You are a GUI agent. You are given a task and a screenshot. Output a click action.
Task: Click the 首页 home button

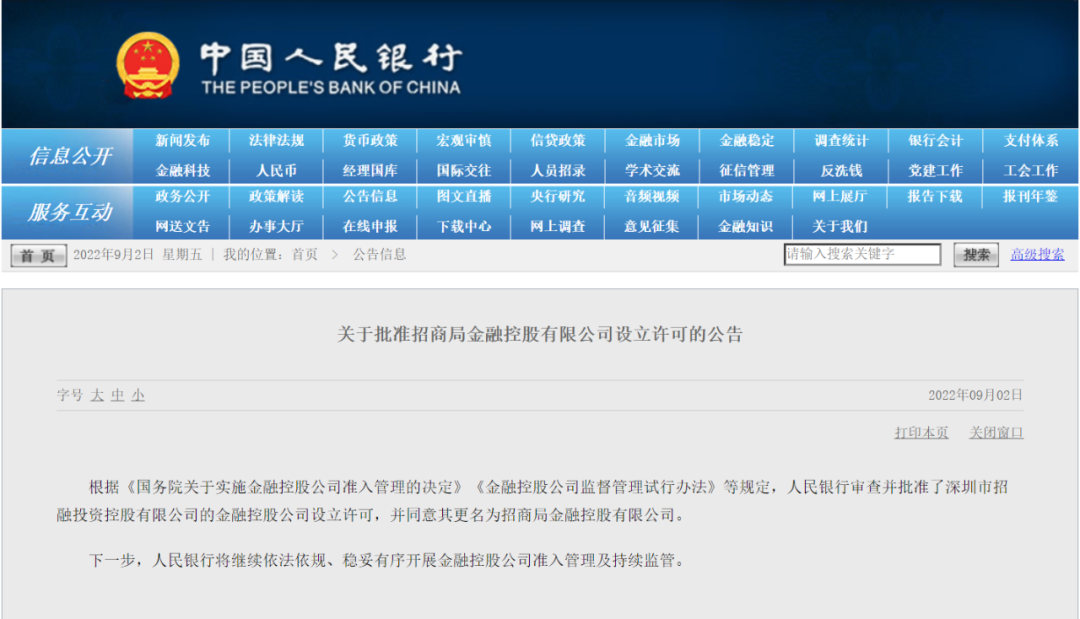(39, 255)
